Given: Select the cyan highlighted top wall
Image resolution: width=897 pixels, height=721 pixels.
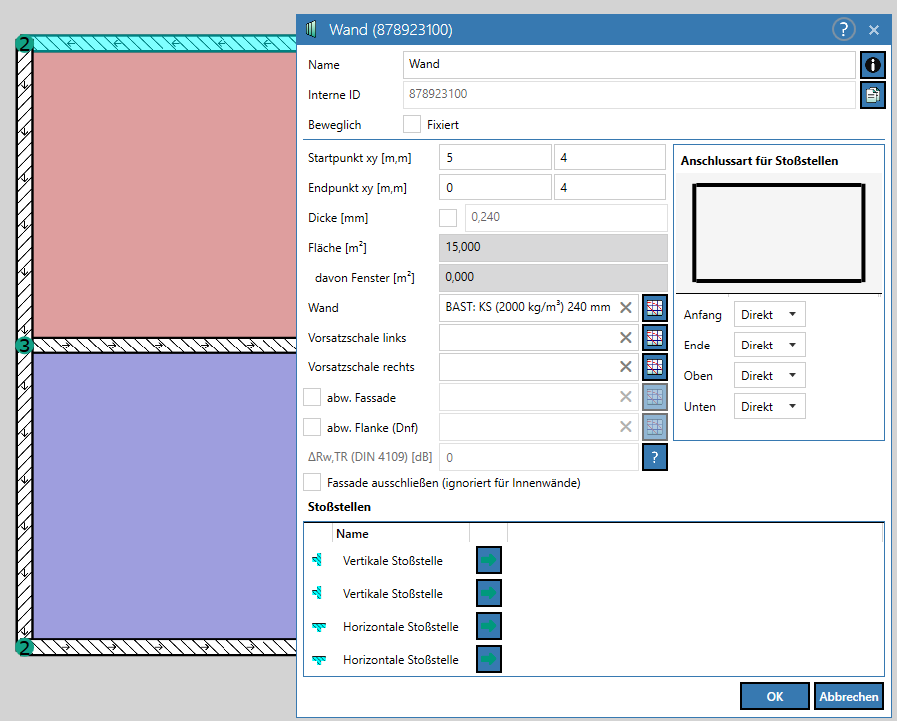Looking at the screenshot, I should pyautogui.click(x=165, y=43).
